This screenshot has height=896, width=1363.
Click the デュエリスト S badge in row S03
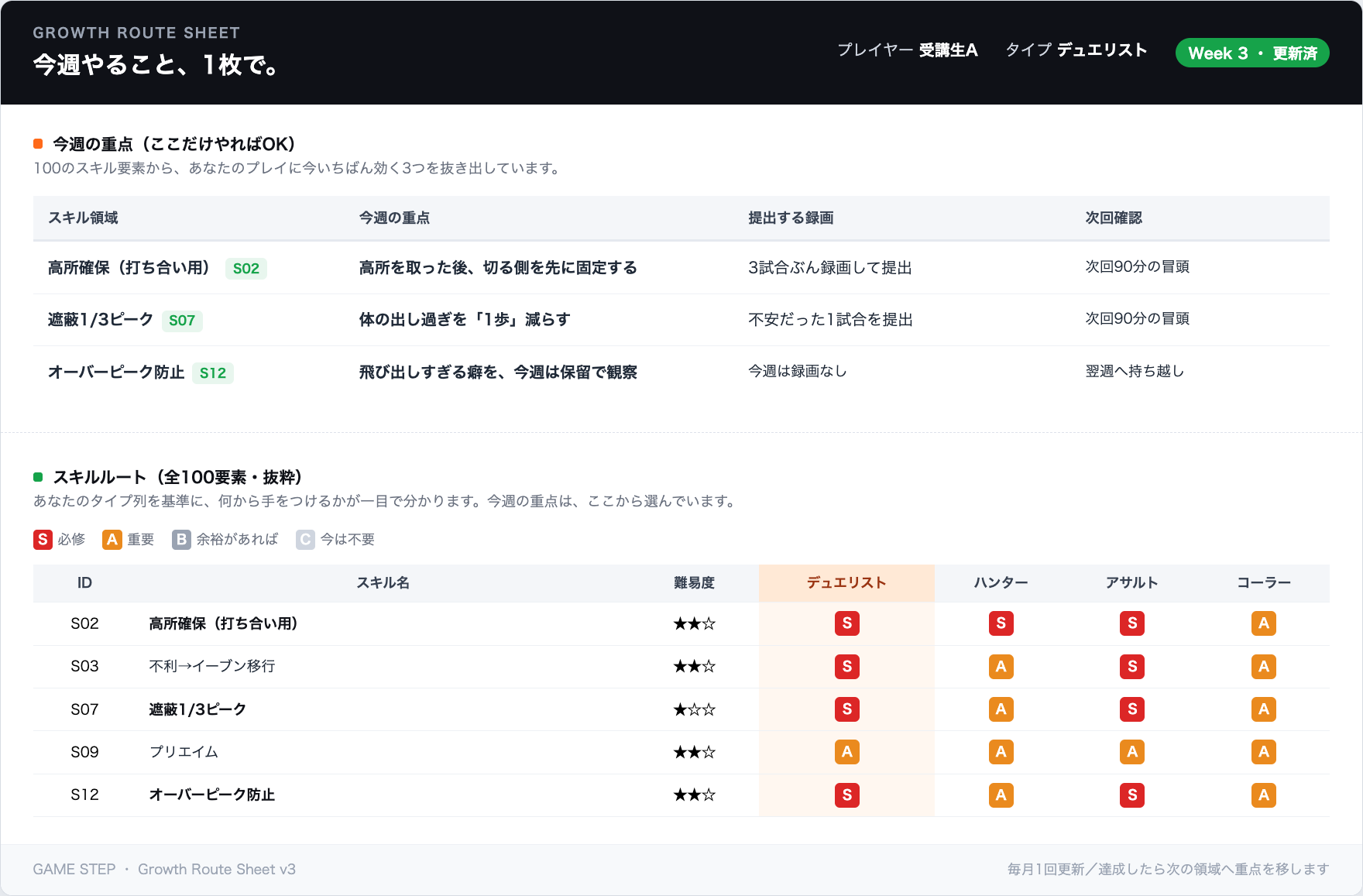[x=847, y=667]
